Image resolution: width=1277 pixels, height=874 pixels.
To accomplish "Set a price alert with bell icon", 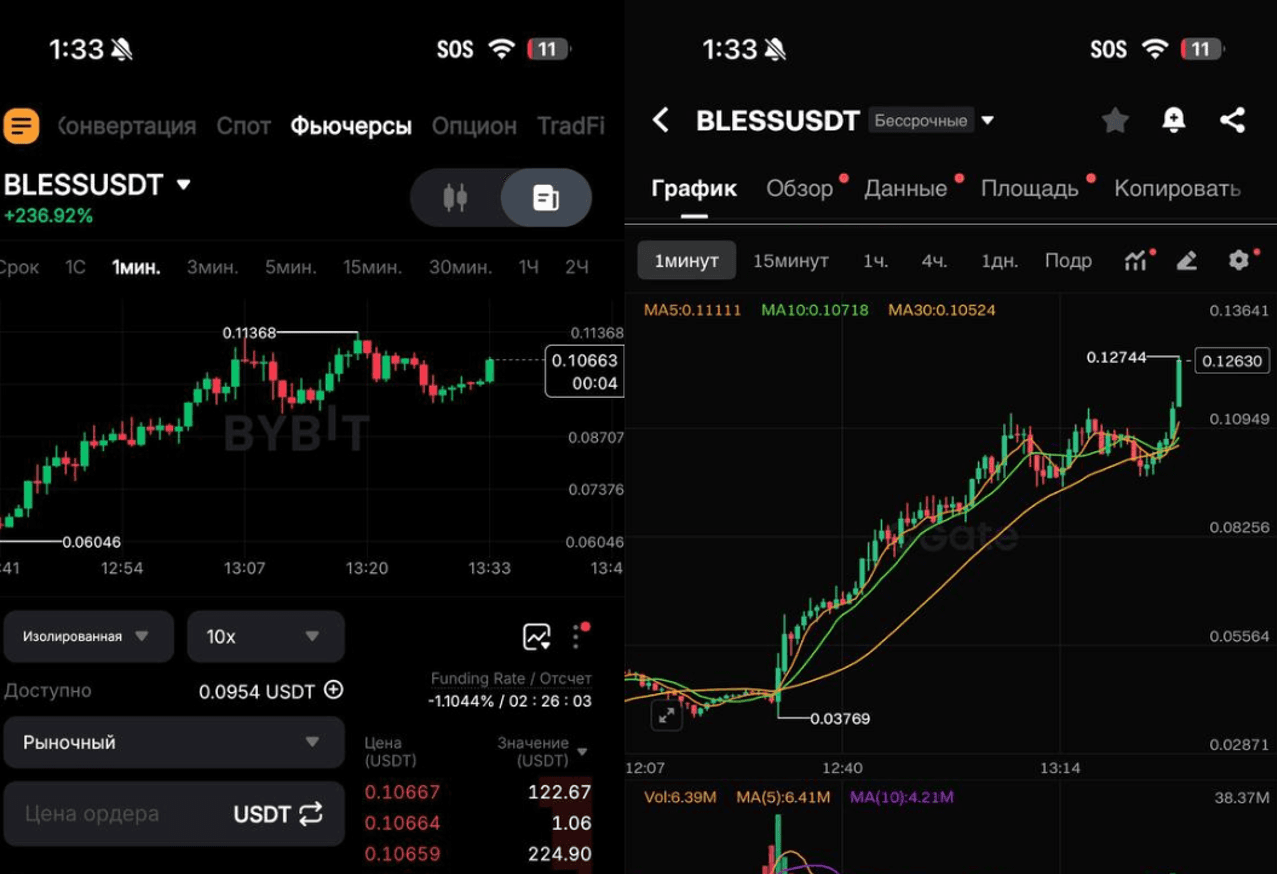I will (x=1174, y=121).
